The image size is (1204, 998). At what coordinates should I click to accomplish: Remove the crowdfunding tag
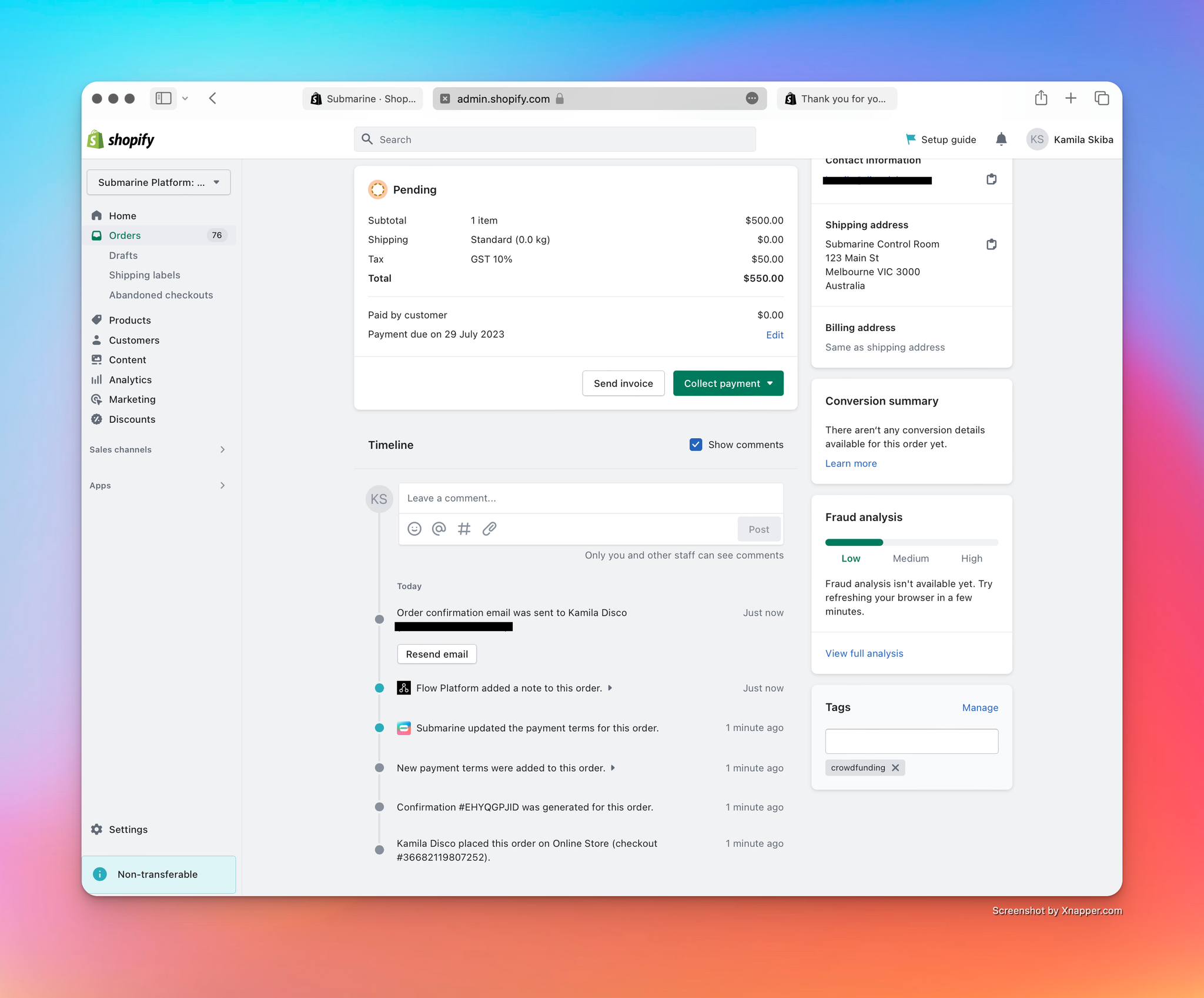895,767
